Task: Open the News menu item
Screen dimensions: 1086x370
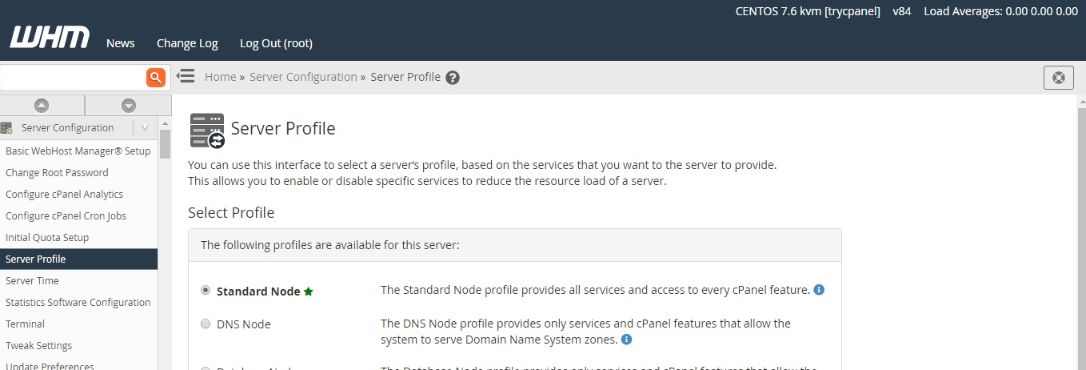Action: [x=121, y=43]
